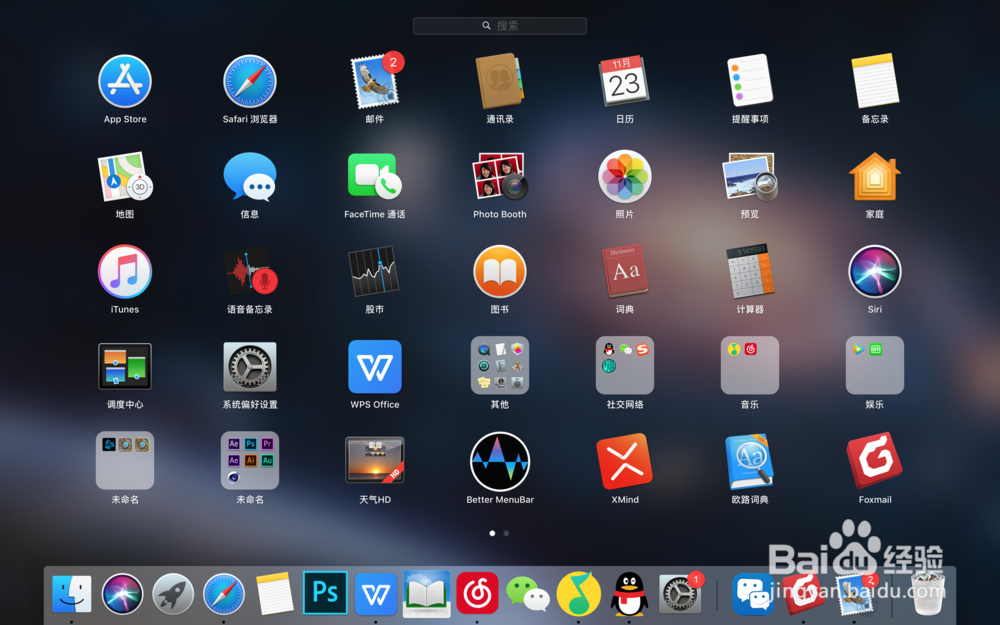Open Safari from the Dock
1000x625 pixels.
point(224,594)
